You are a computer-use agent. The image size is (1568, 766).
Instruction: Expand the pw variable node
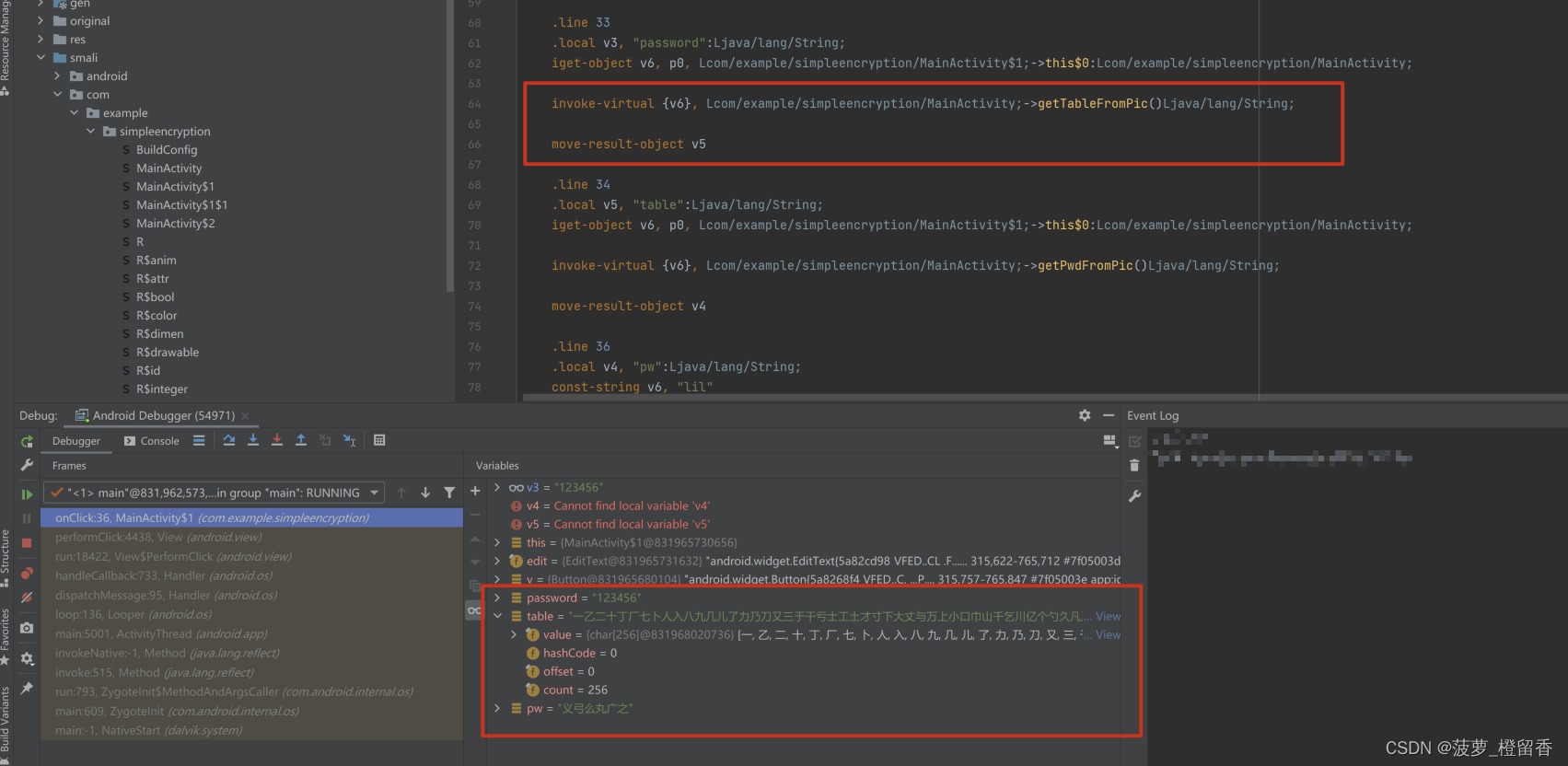(497, 708)
